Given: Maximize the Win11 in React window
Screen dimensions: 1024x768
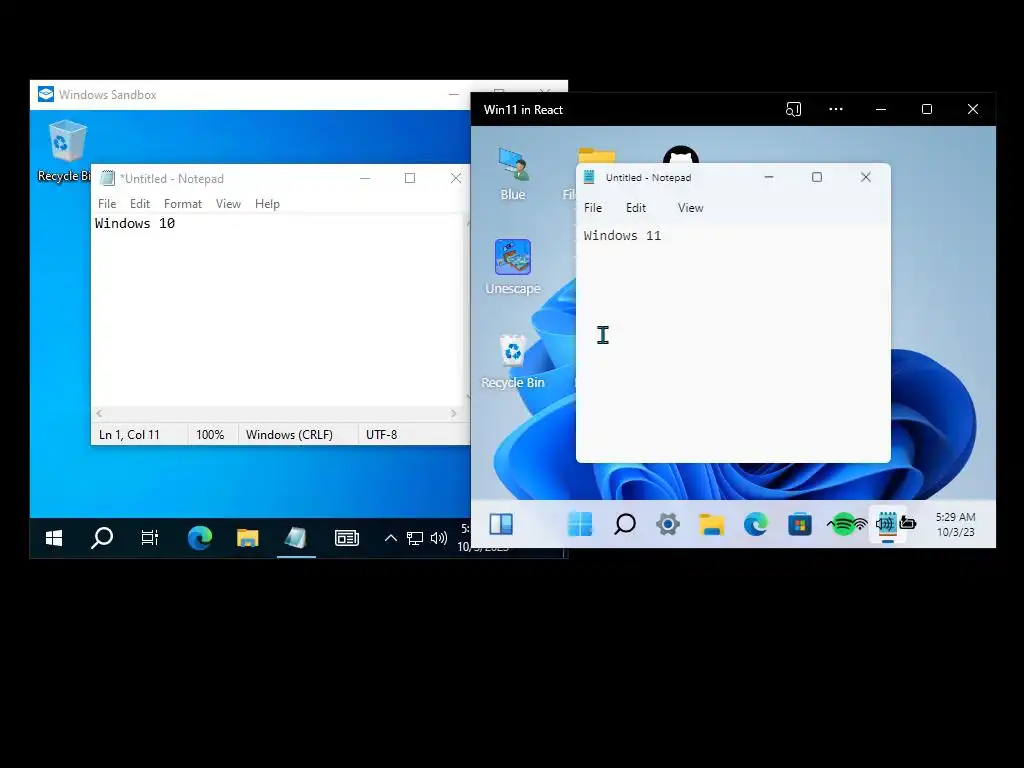Looking at the screenshot, I should 927,109.
